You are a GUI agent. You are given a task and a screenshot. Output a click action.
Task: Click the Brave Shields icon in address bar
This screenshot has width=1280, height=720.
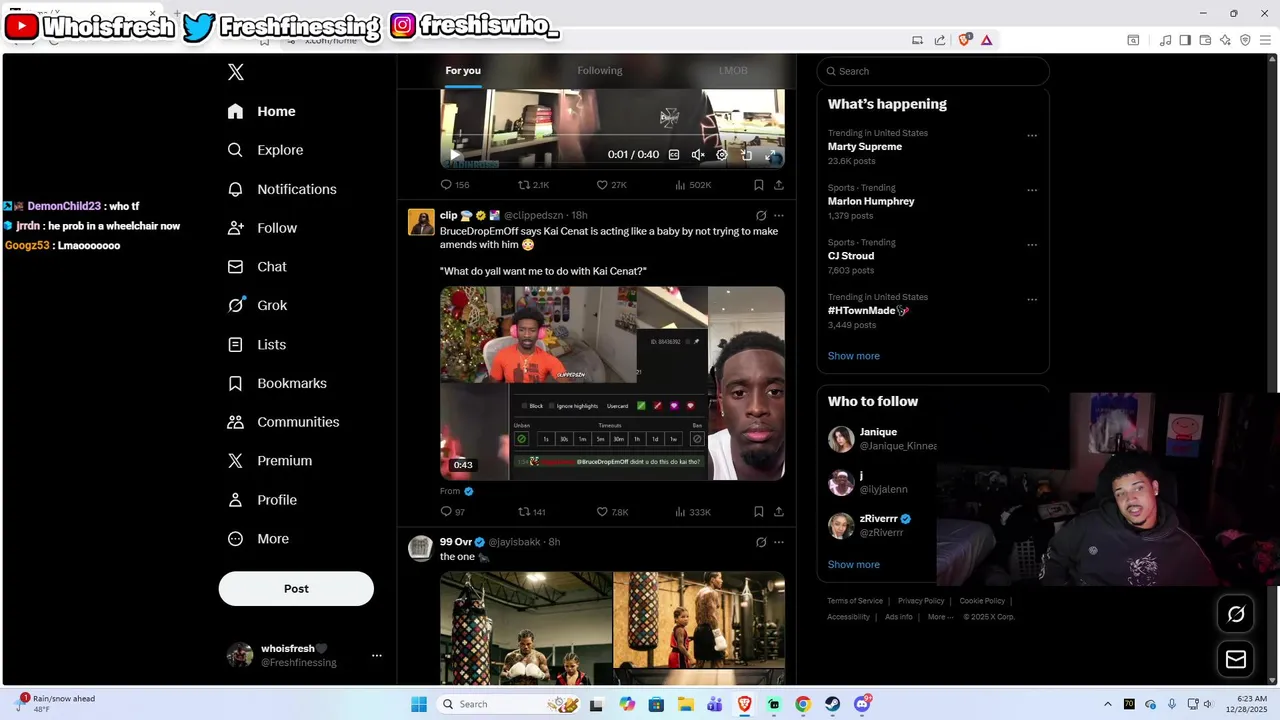pyautogui.click(x=965, y=40)
